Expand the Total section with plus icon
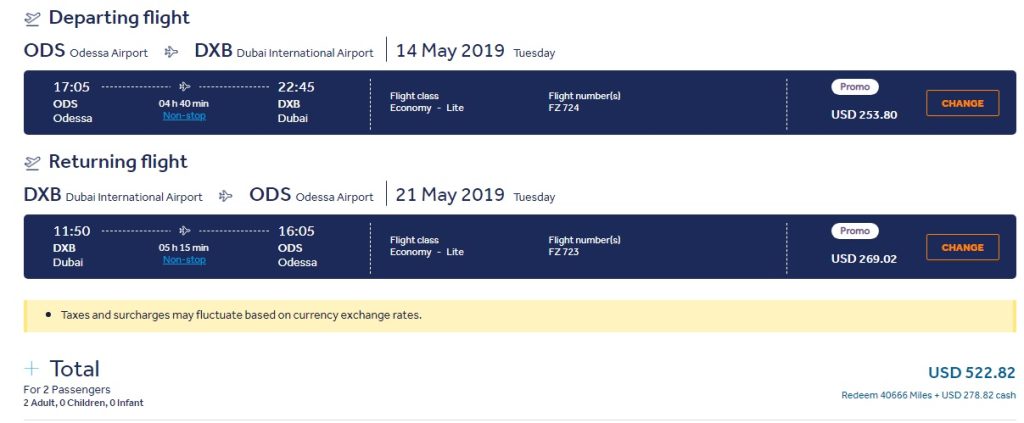The width and height of the screenshot is (1024, 423). click(x=31, y=369)
